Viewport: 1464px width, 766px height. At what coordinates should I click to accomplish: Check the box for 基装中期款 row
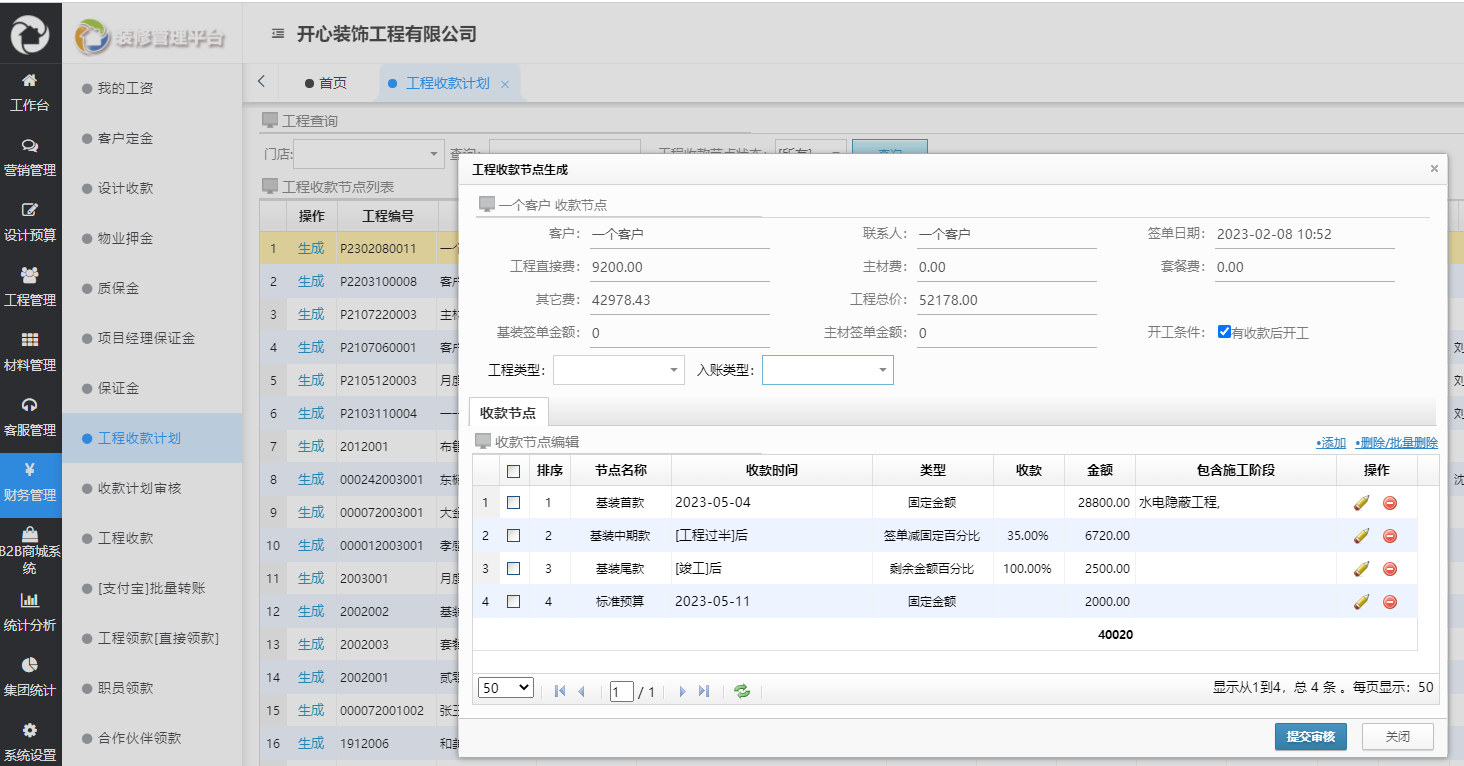[x=513, y=536]
